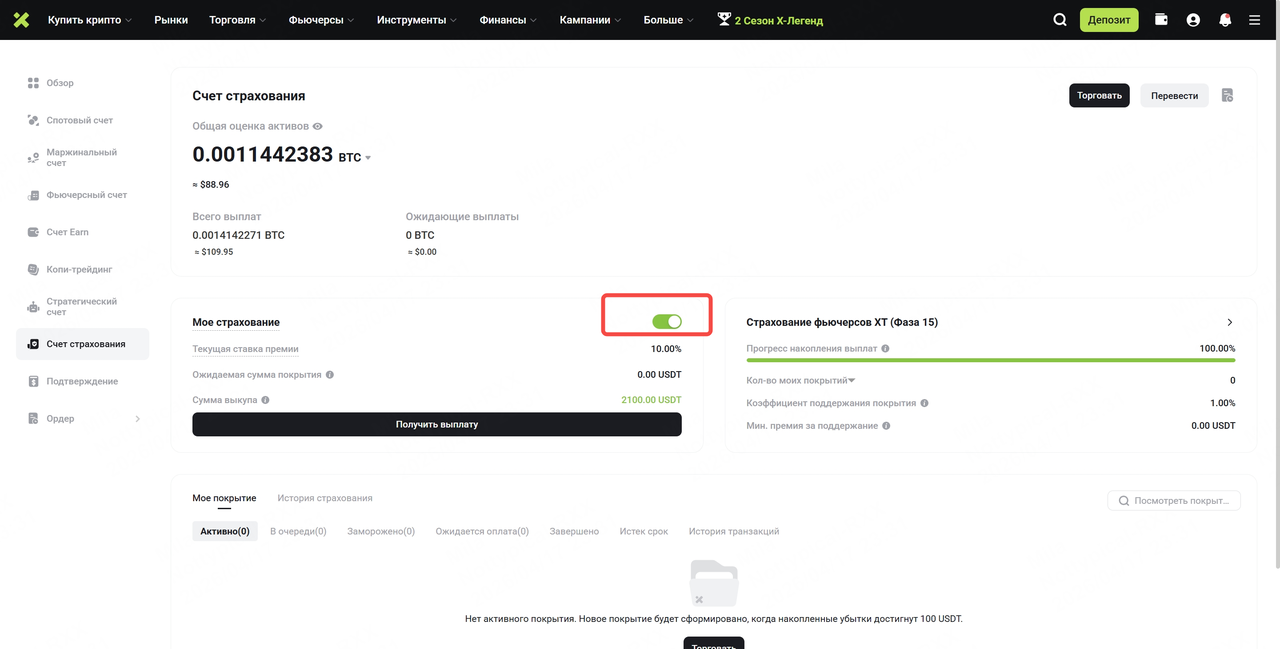The height and width of the screenshot is (649, 1280).
Task: Click the Перевести button
Action: point(1174,96)
